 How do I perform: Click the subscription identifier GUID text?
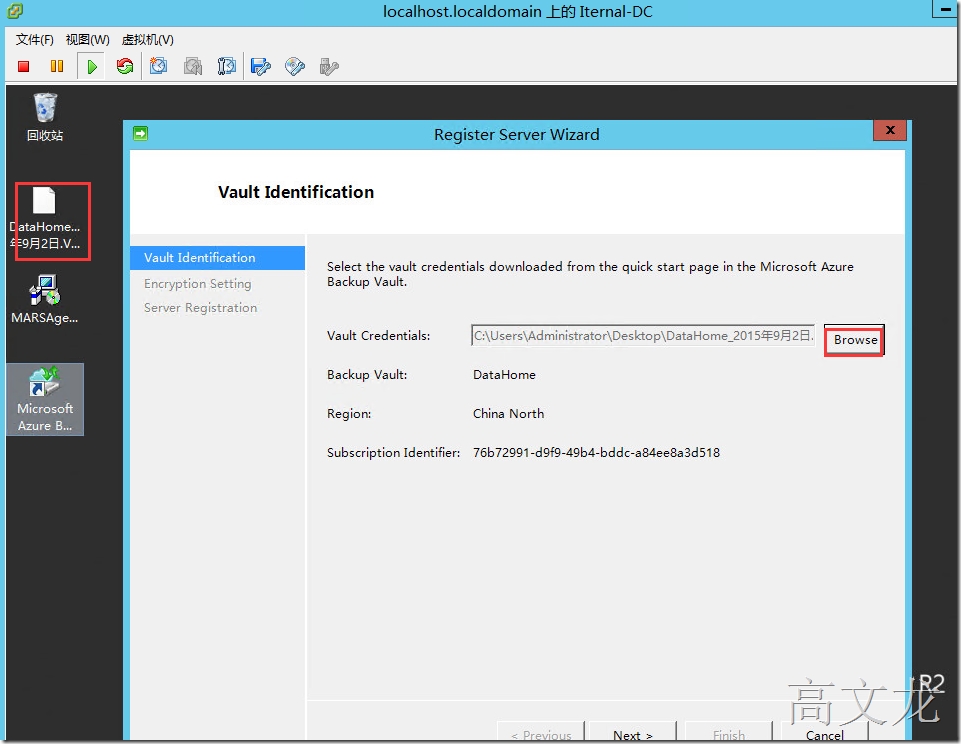click(x=596, y=453)
